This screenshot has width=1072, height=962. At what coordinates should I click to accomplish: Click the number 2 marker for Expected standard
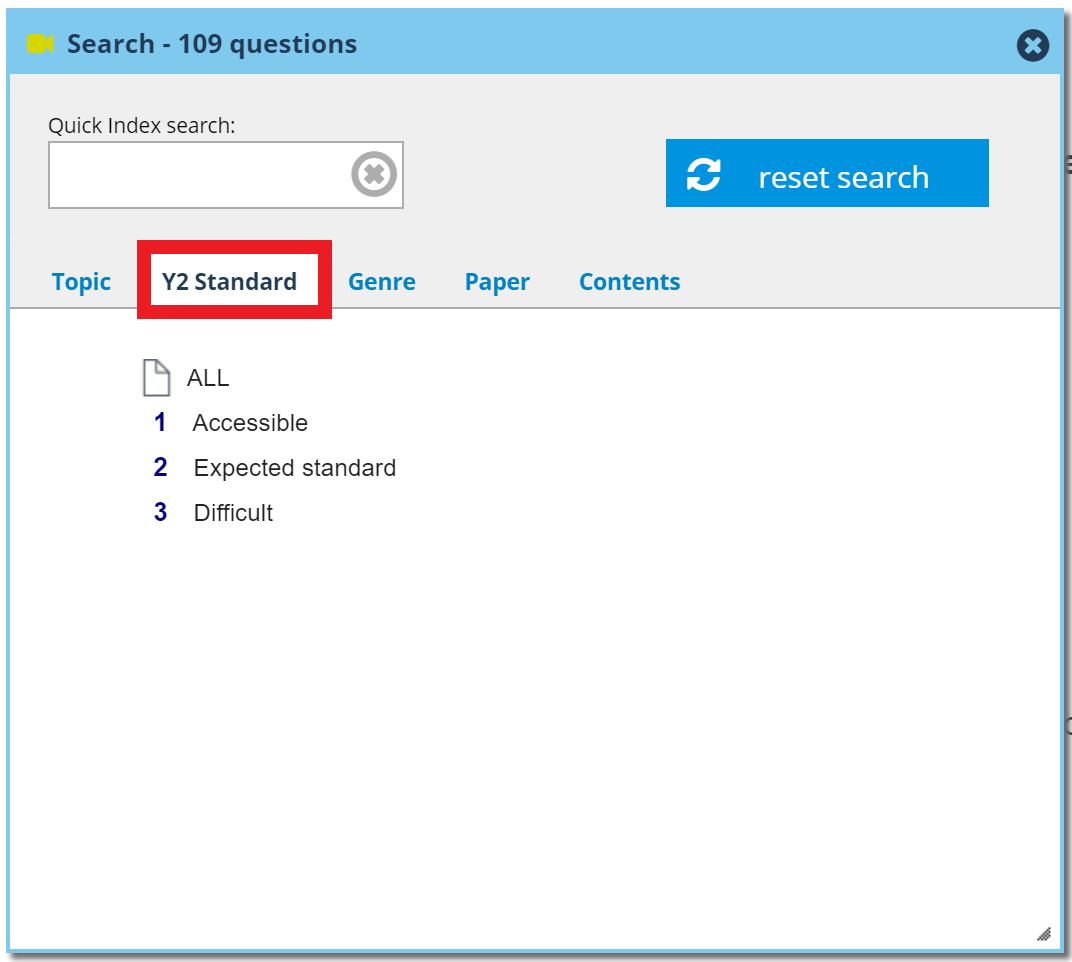160,468
